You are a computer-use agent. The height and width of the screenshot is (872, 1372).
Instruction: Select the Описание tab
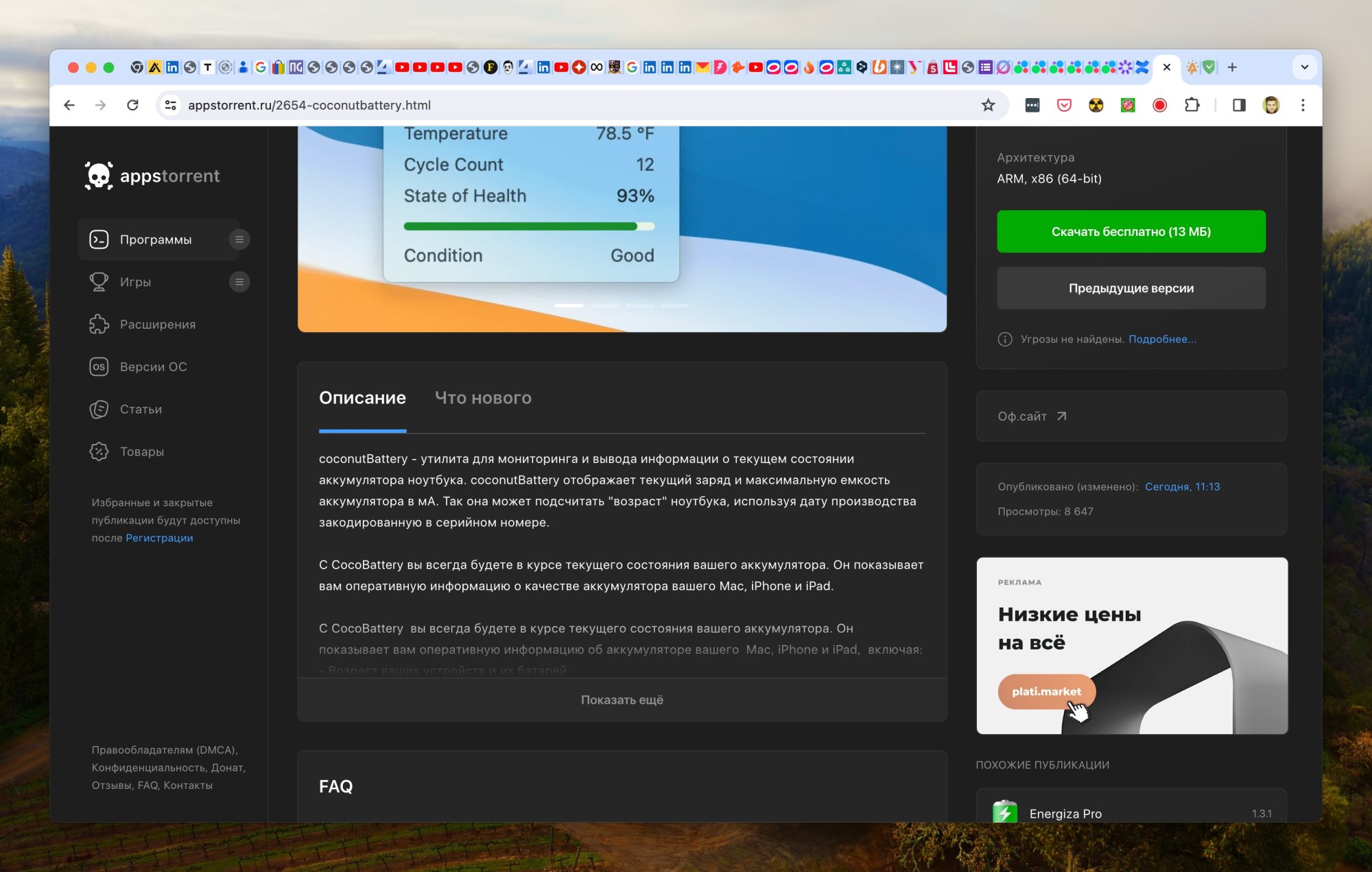[x=362, y=398]
